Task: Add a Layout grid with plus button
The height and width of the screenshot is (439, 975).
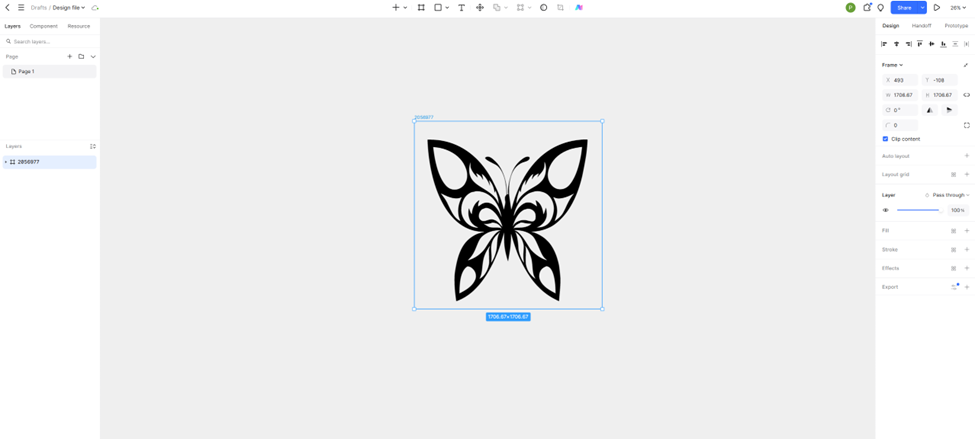Action: coord(966,175)
